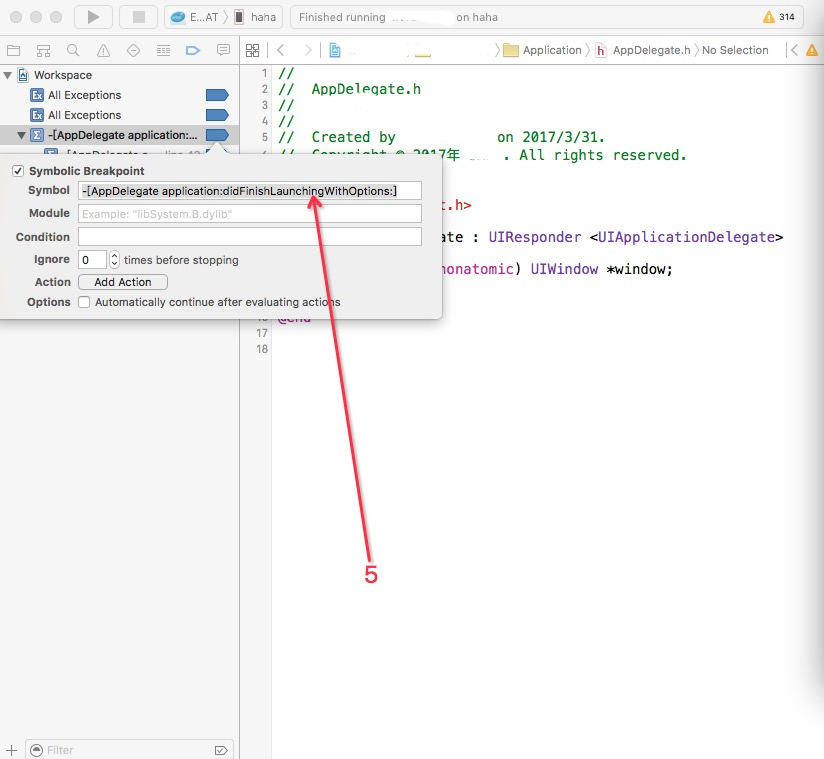Screen dimensions: 824x759
Task: Enable automatically continue after evaluating actions
Action: tap(84, 302)
